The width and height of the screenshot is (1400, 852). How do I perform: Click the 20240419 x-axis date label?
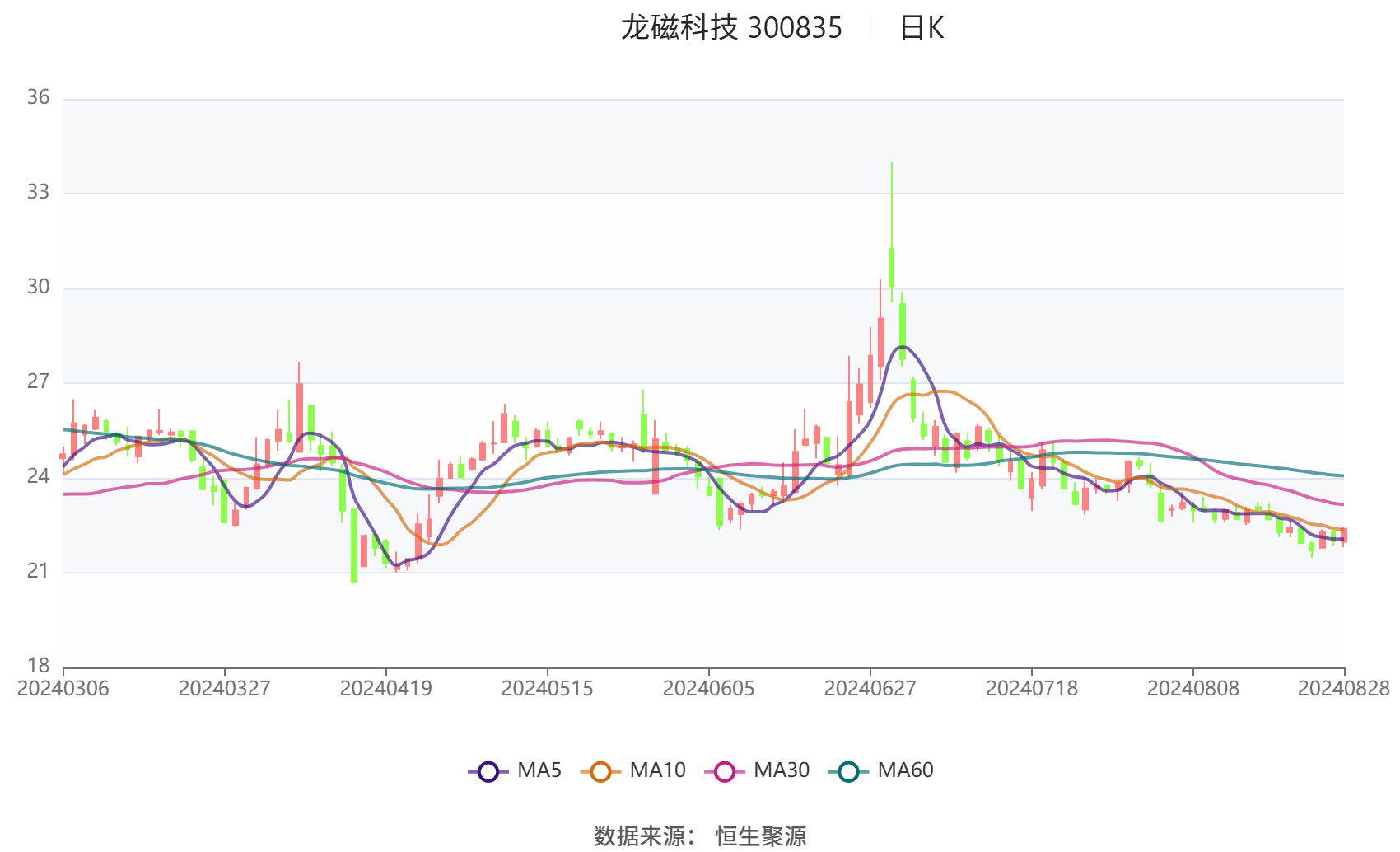386,689
